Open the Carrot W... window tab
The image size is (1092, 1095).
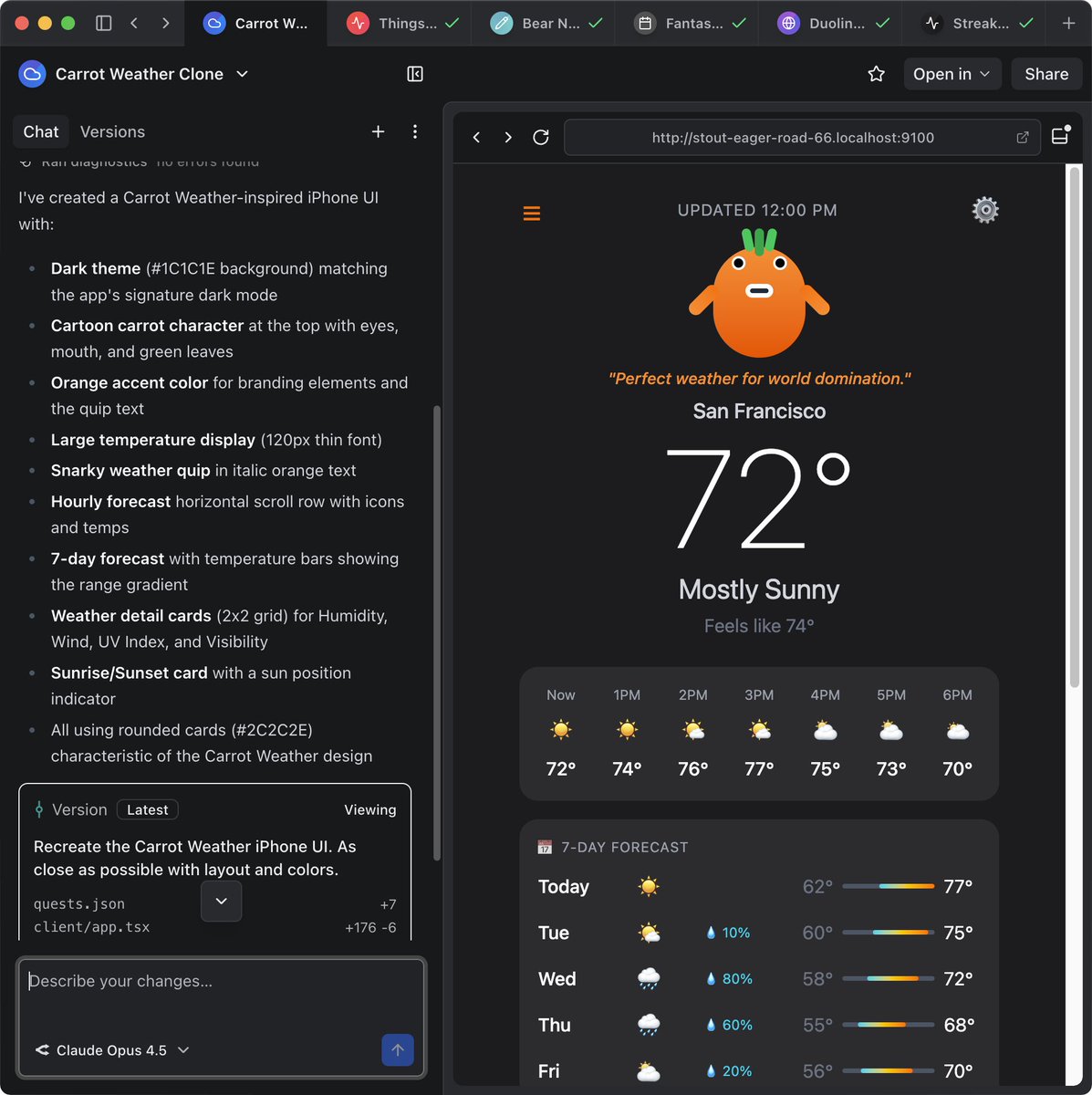tap(255, 23)
